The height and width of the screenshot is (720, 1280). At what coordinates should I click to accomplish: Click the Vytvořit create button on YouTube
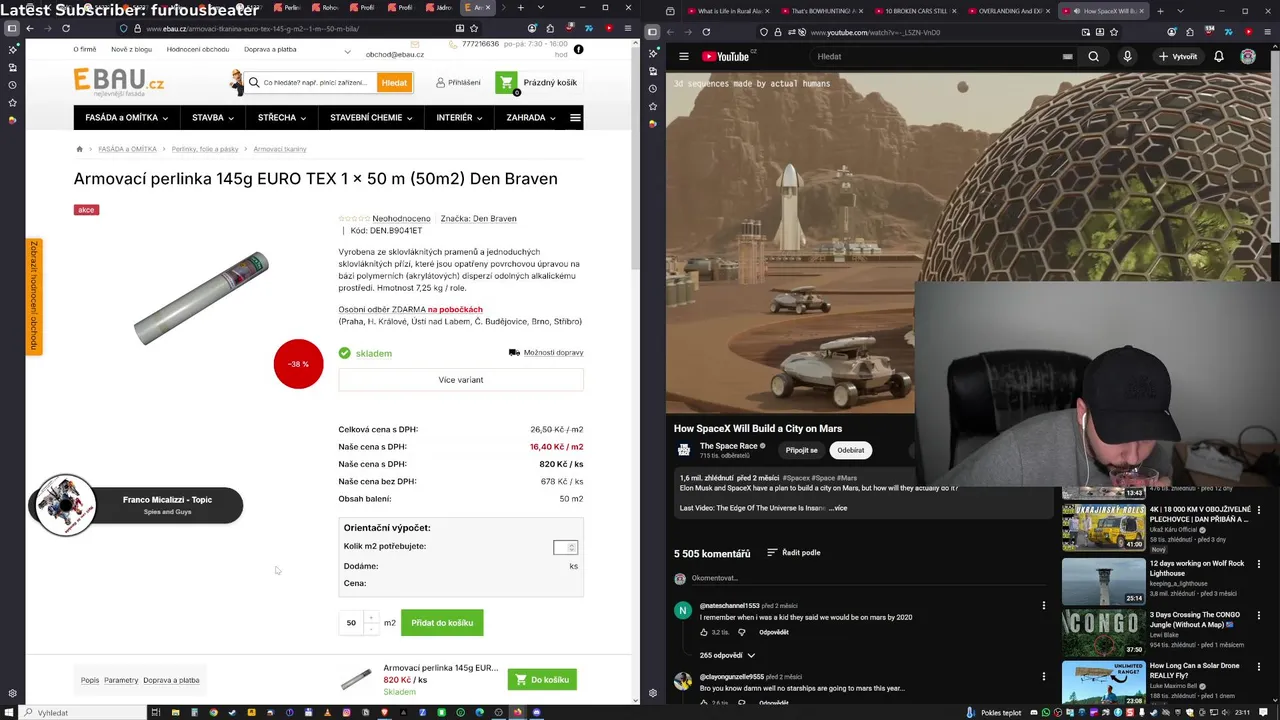pyautogui.click(x=1178, y=56)
